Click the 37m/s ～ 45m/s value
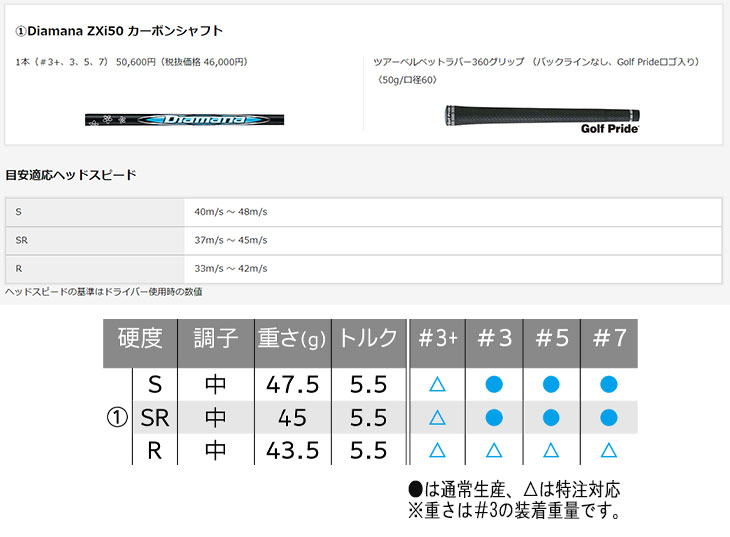The height and width of the screenshot is (537, 730). pyautogui.click(x=231, y=240)
